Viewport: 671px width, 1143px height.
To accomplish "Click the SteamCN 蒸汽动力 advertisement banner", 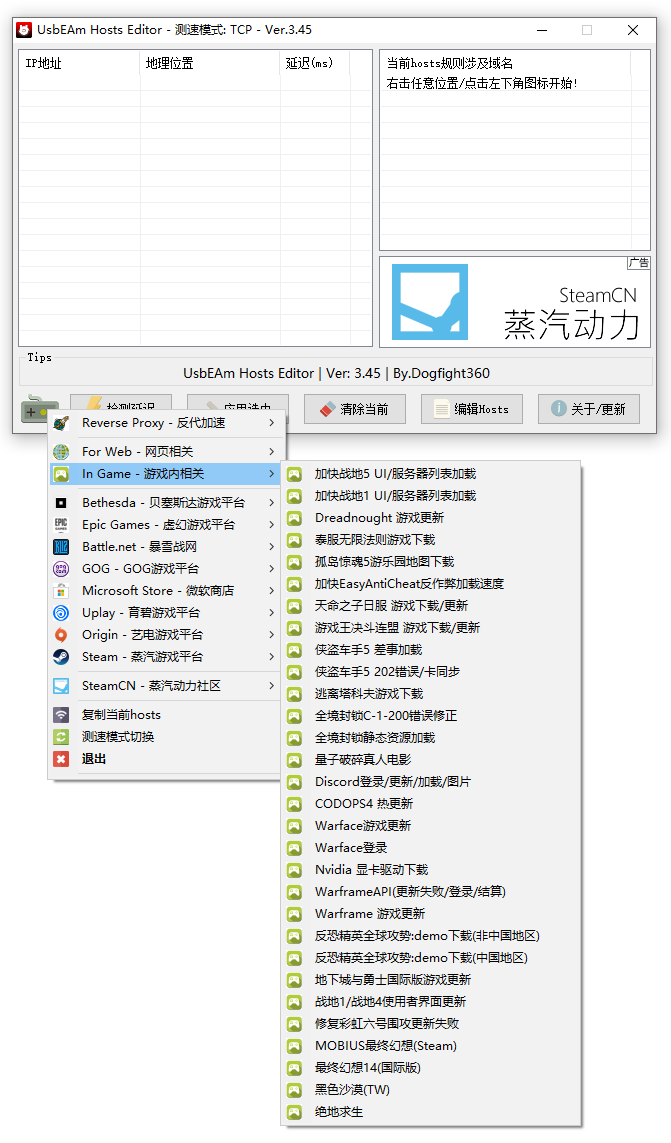I will coord(514,303).
